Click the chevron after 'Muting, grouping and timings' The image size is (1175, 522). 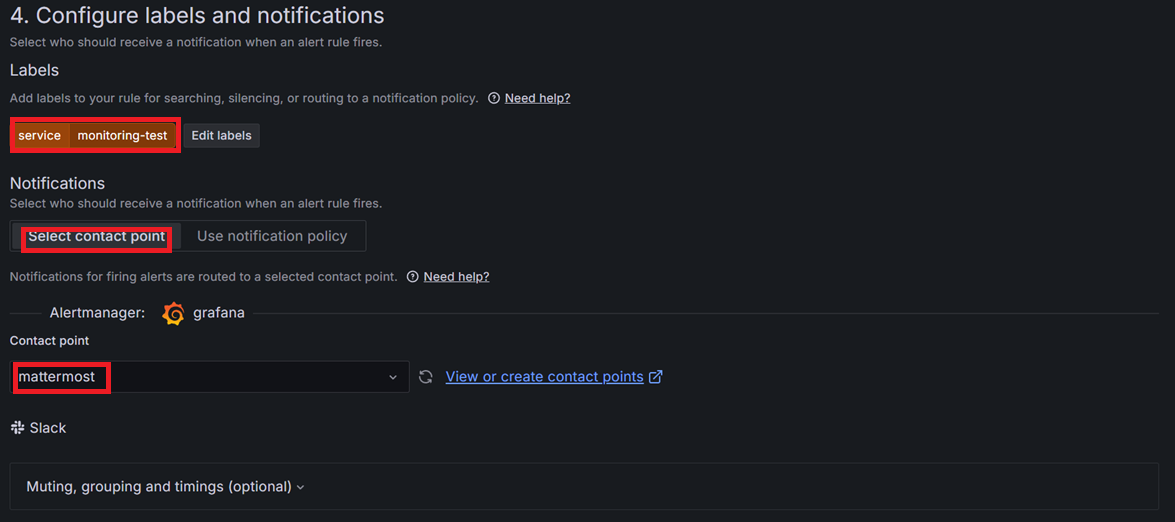[x=300, y=488]
